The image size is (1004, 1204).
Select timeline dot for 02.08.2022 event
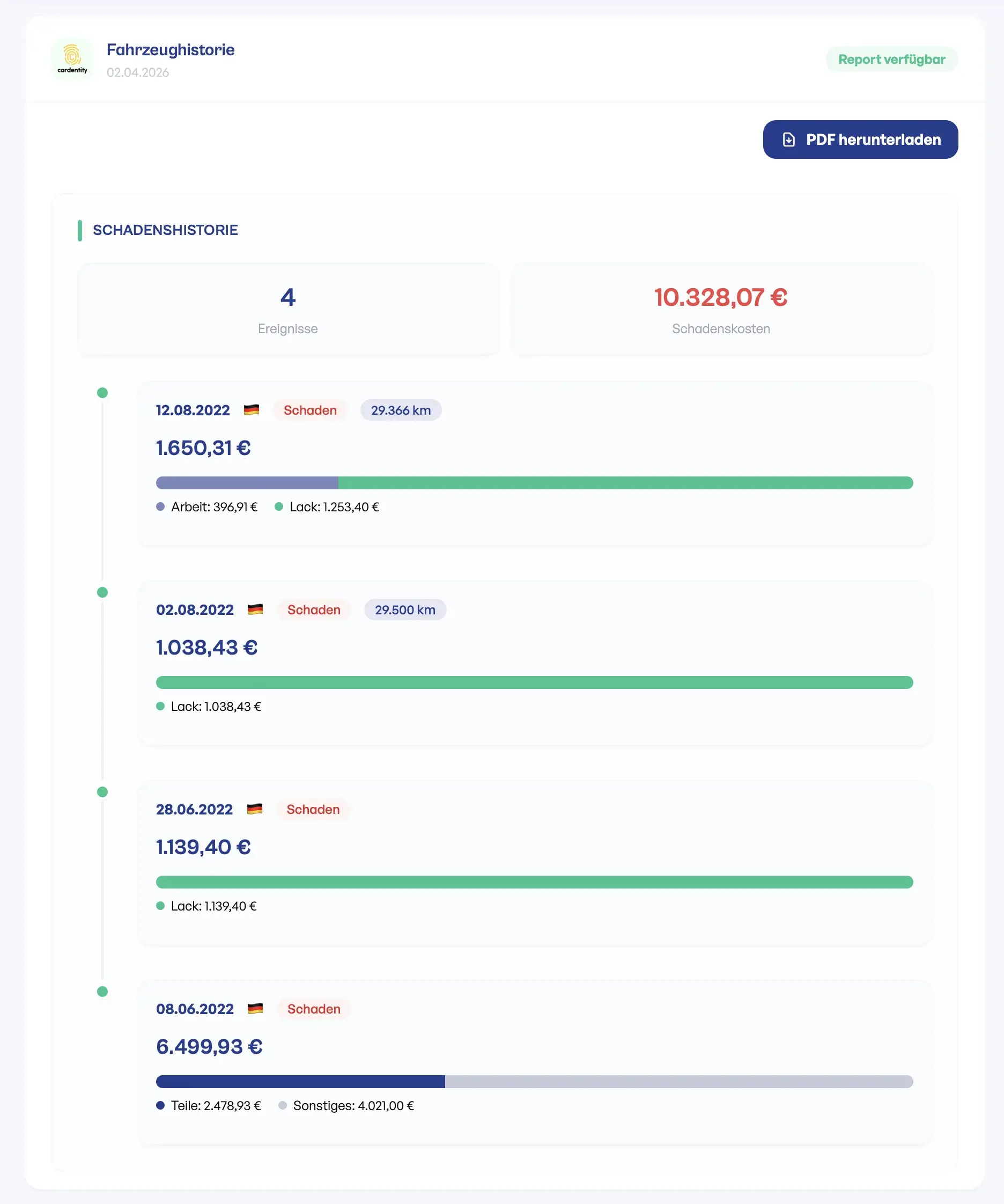click(102, 592)
